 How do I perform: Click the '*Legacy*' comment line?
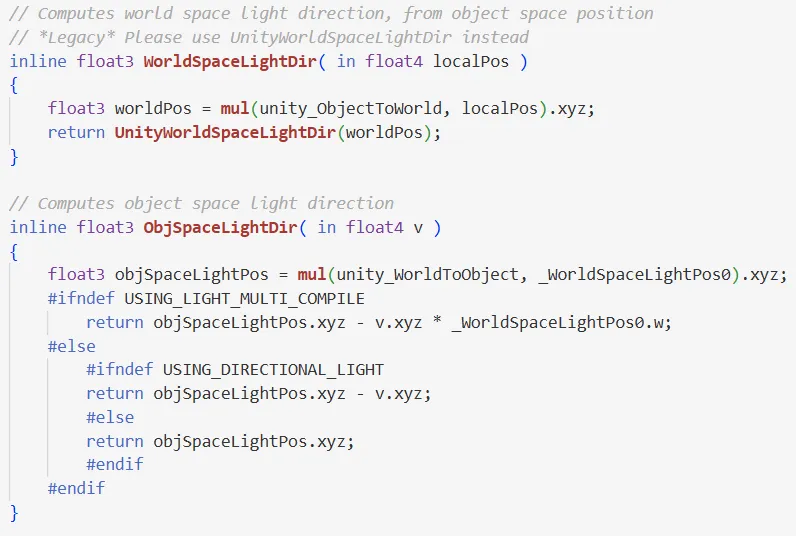point(269,37)
